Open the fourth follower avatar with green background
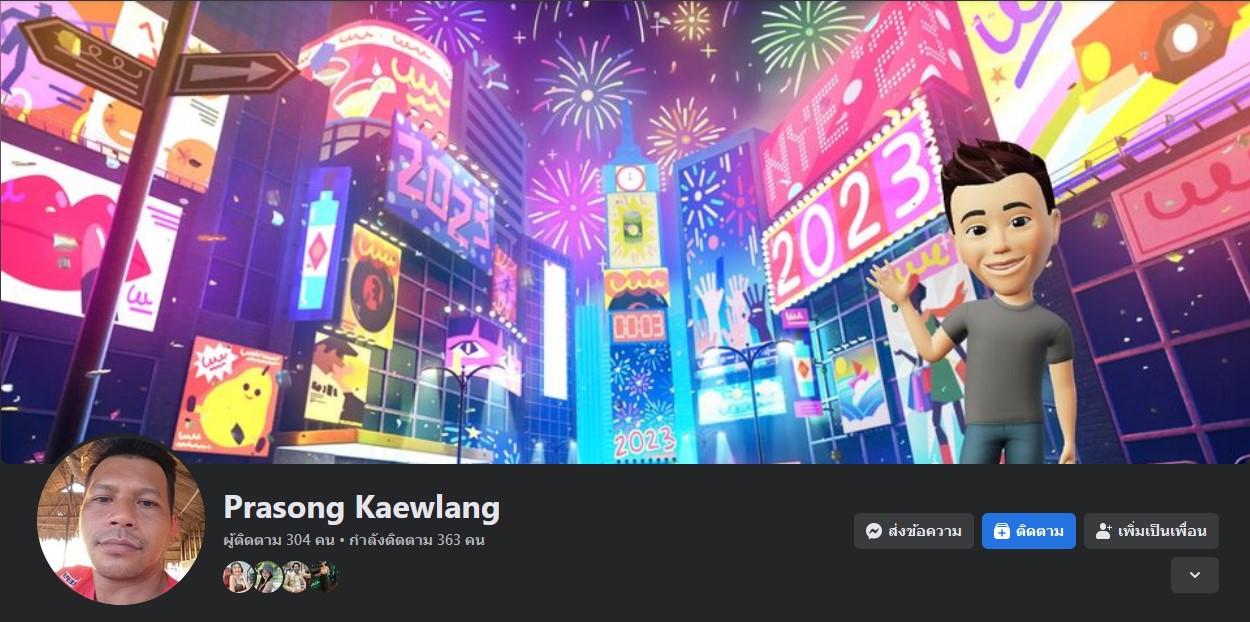The image size is (1250, 622). 323,577
